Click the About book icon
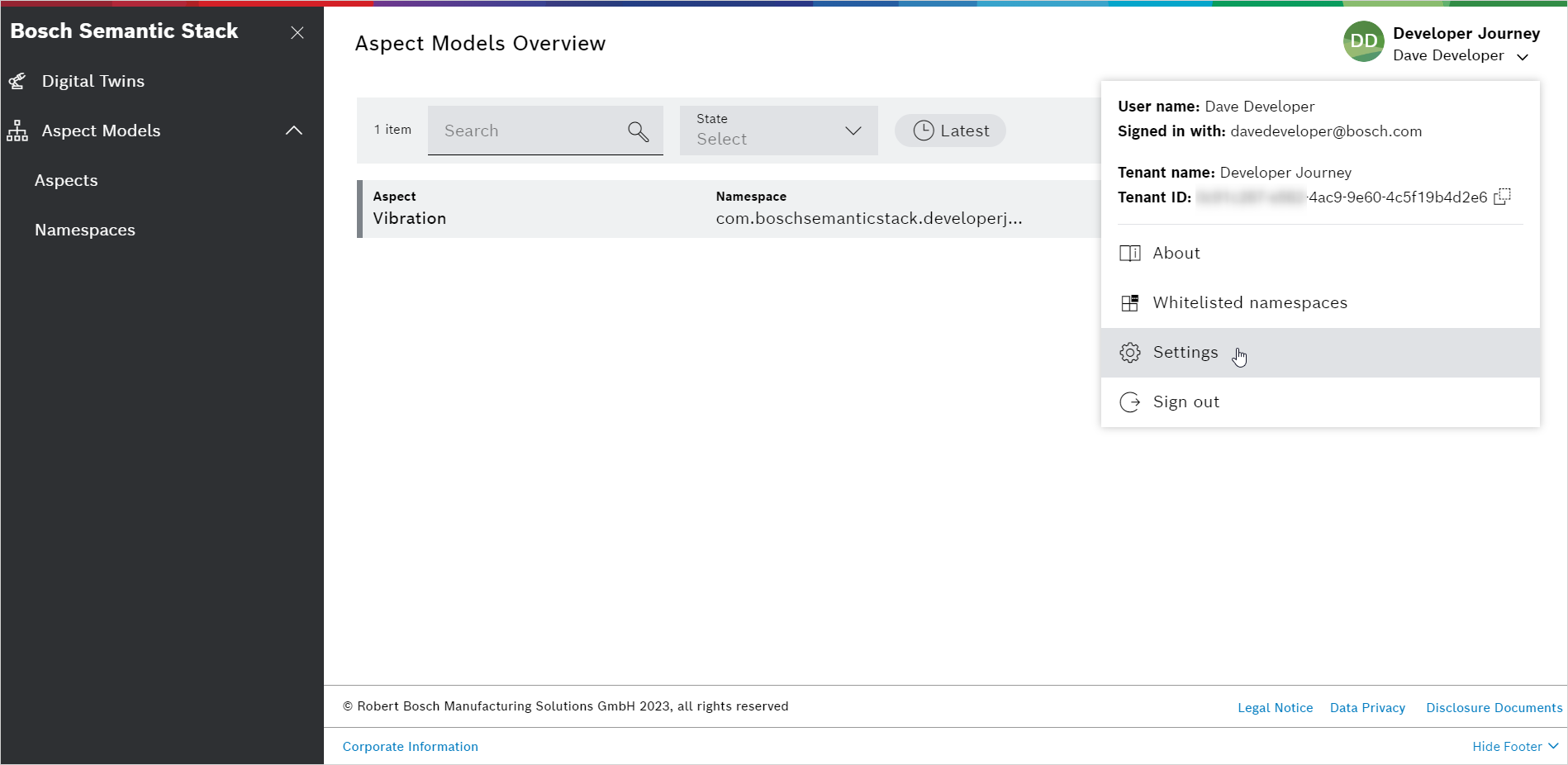The height and width of the screenshot is (765, 1568). click(1129, 254)
